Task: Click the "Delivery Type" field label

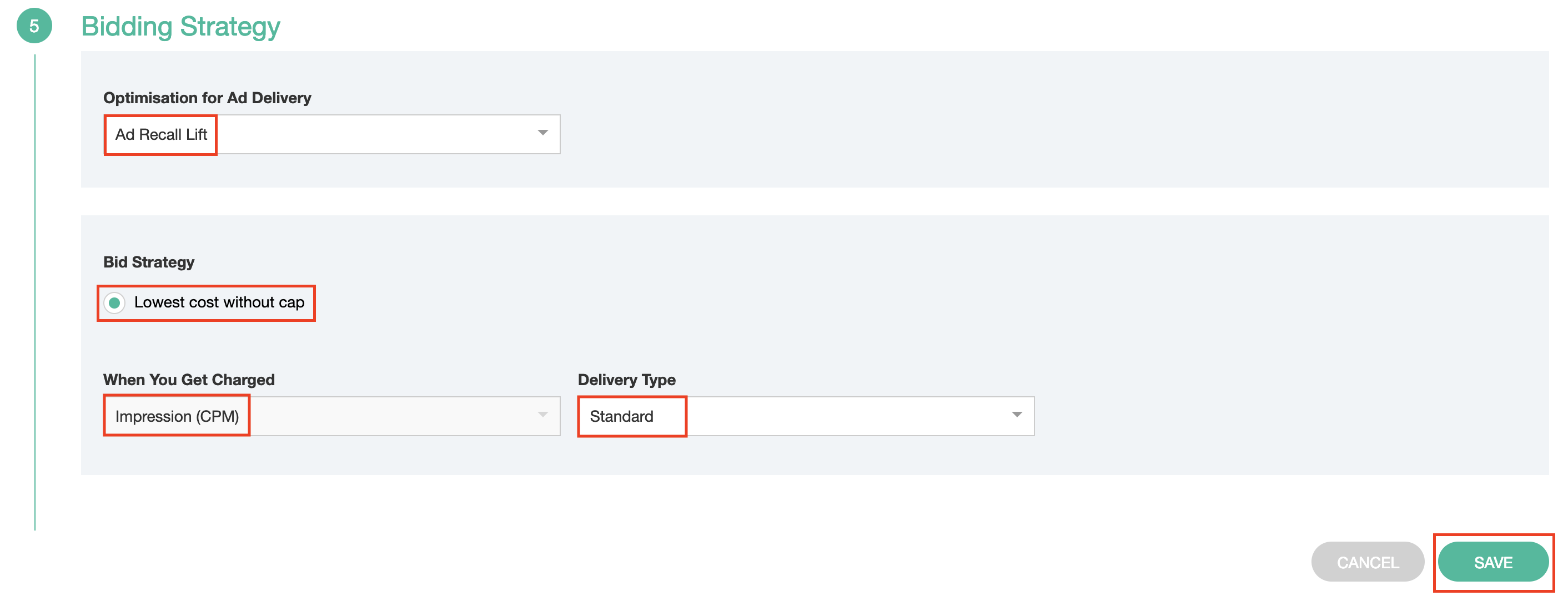Action: [626, 380]
